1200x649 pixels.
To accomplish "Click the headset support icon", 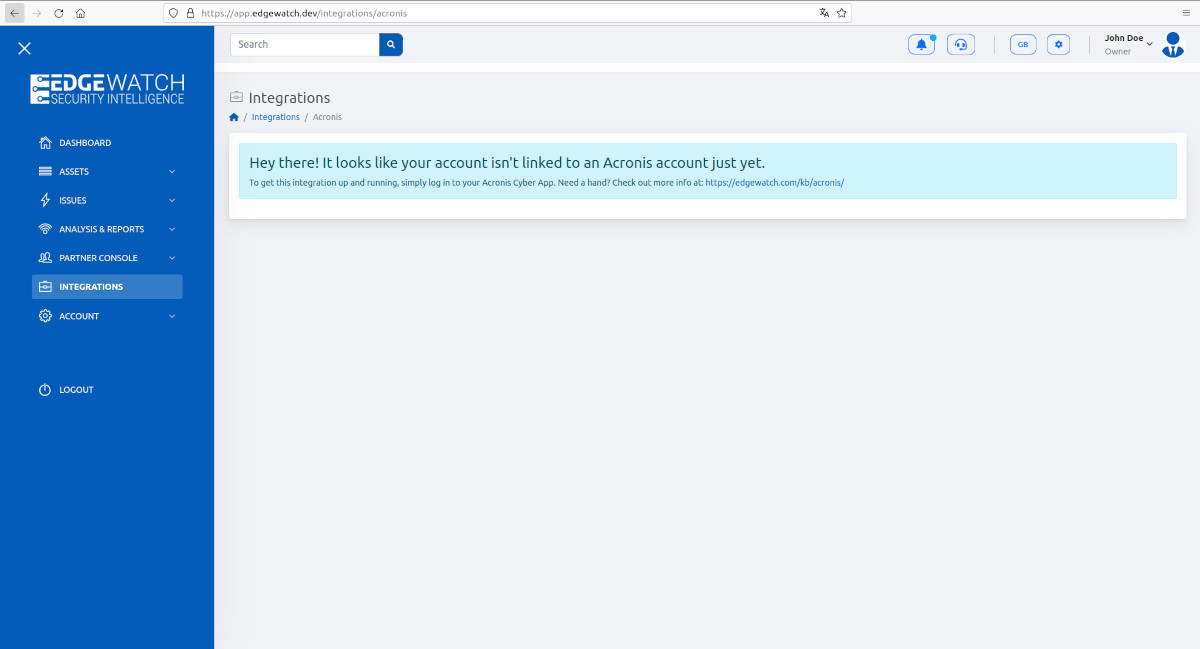I will [x=960, y=44].
